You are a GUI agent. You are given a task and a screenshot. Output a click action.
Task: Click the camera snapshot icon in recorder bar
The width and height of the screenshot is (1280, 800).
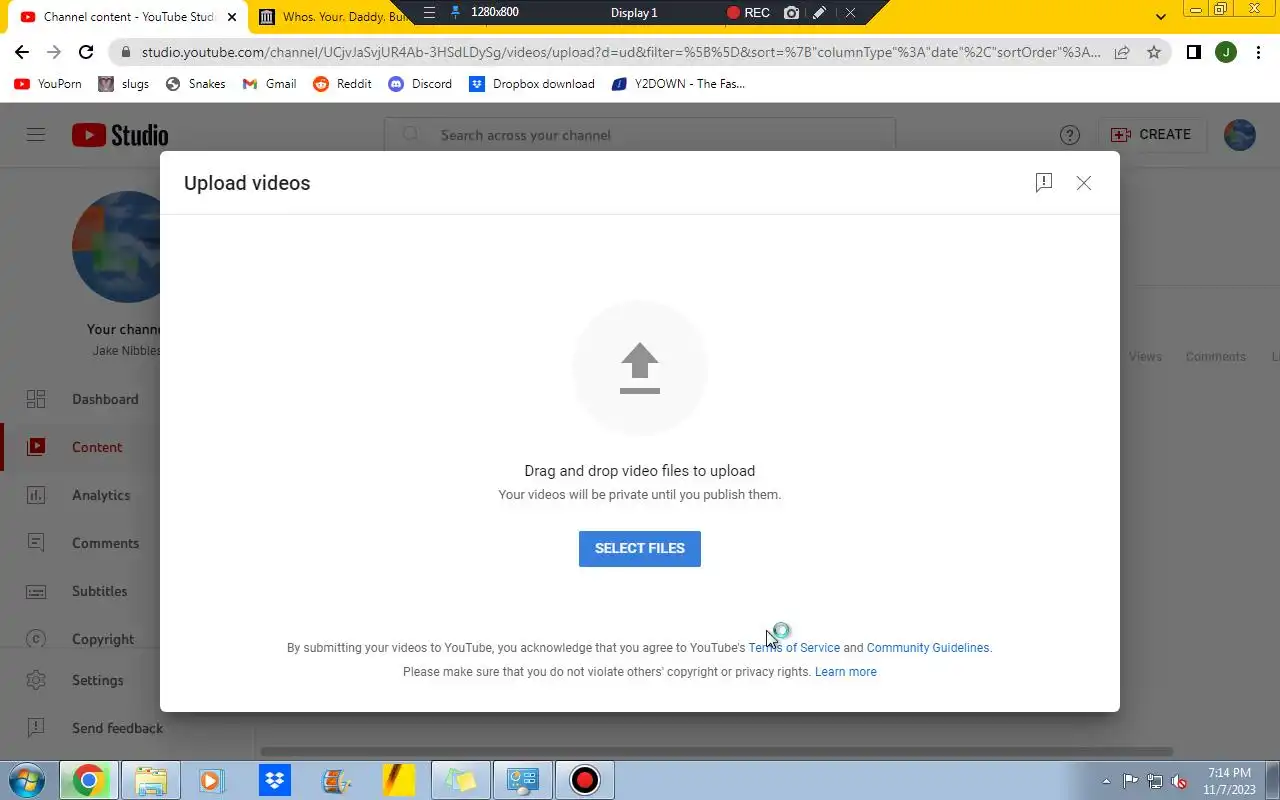point(792,12)
